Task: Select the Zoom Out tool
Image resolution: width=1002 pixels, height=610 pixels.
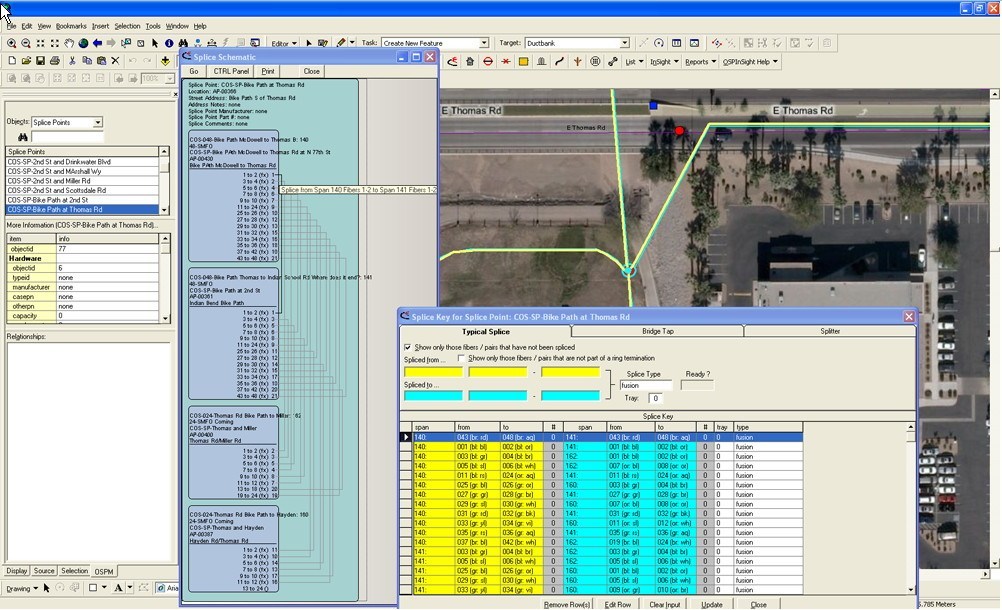Action: click(x=26, y=43)
